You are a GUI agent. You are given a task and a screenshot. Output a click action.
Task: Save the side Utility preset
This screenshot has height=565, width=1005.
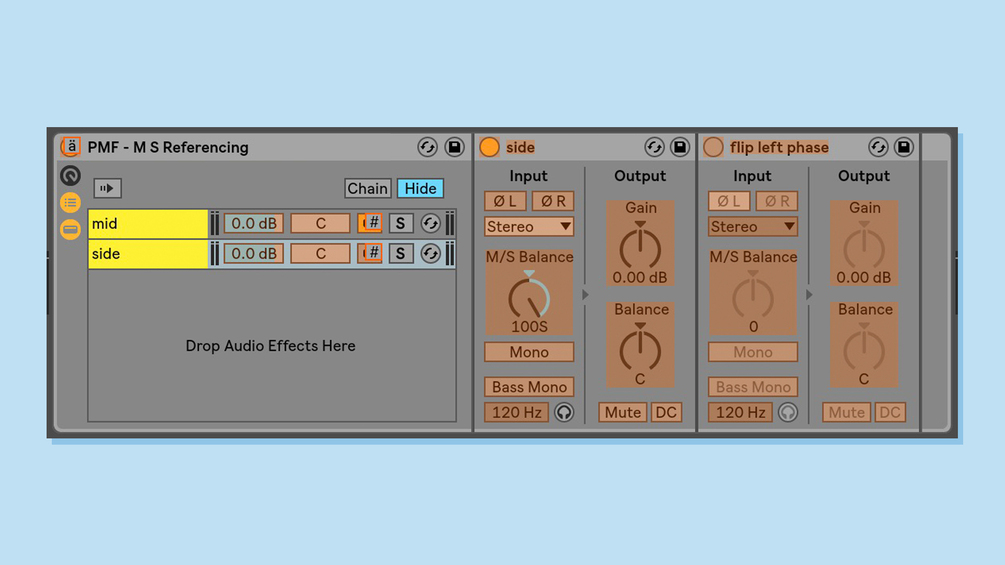click(x=680, y=147)
